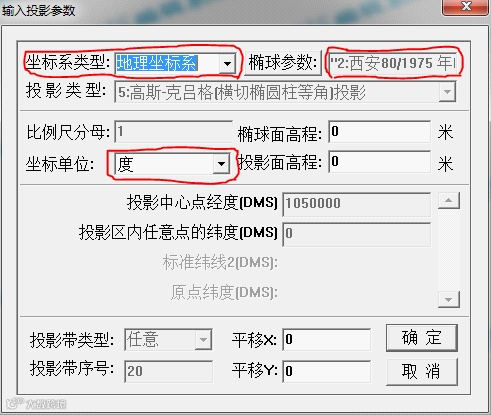The height and width of the screenshot is (415, 491).
Task: Confirm with the 确定 button
Action: pos(422,338)
